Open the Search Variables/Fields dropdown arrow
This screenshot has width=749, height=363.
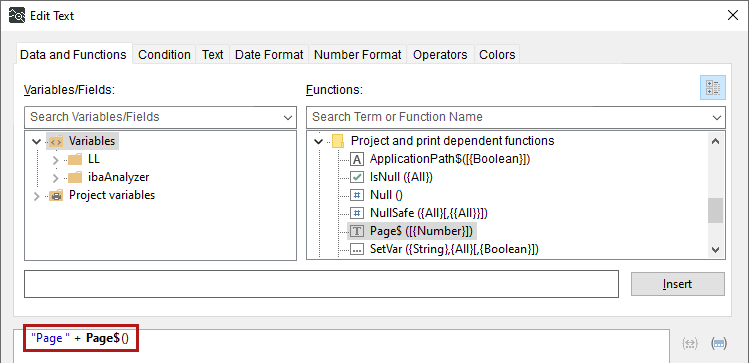[288, 117]
